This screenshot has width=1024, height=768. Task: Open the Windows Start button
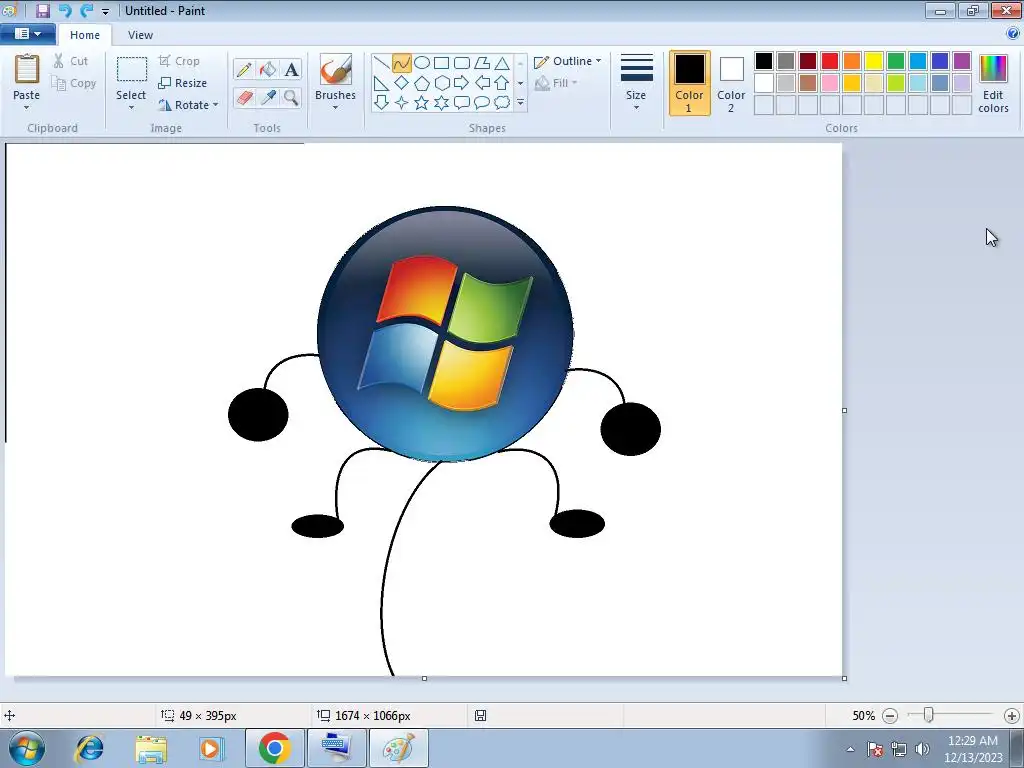pos(26,748)
